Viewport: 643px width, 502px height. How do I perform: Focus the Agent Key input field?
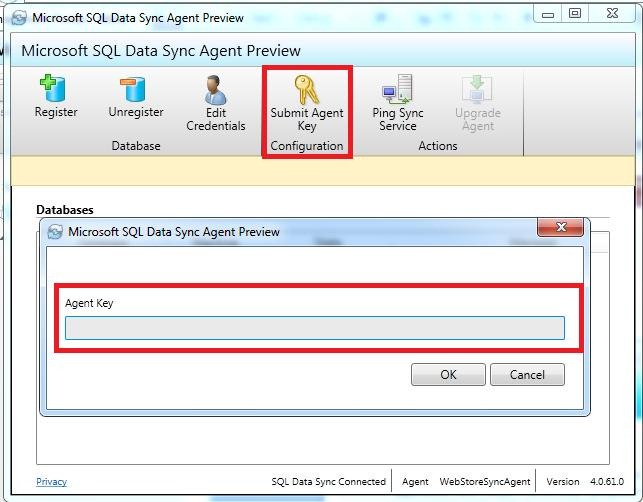315,328
